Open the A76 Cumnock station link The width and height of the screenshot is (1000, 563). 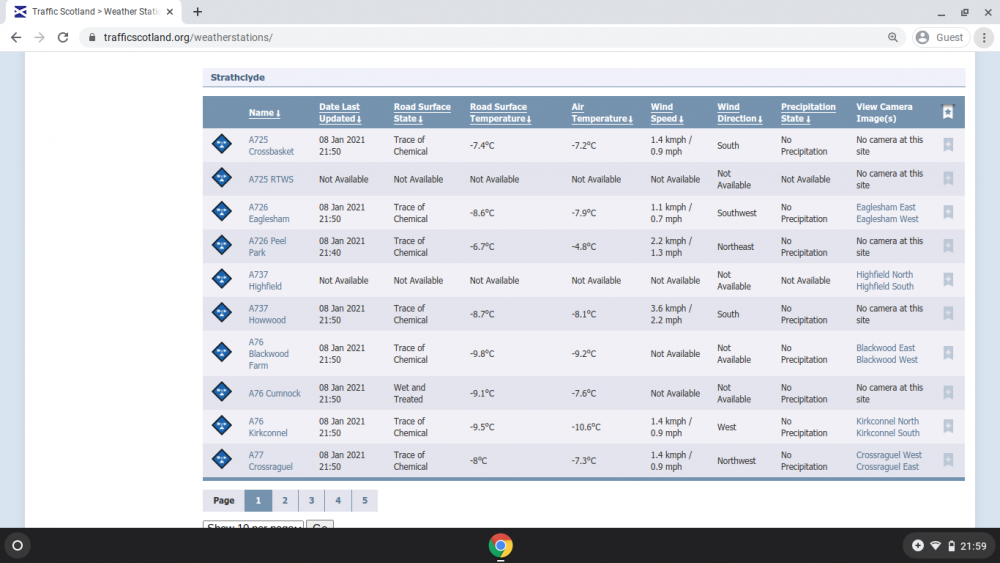(274, 393)
